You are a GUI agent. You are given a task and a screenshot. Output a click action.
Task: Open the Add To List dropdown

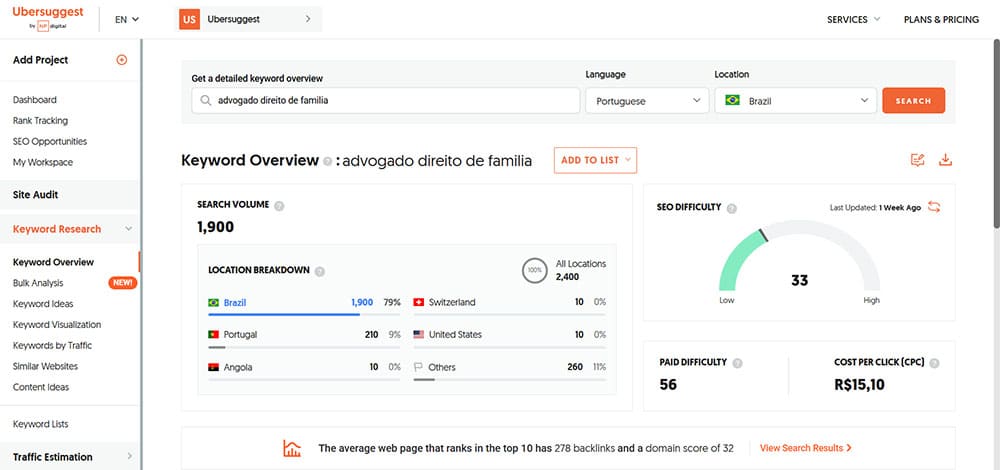595,160
